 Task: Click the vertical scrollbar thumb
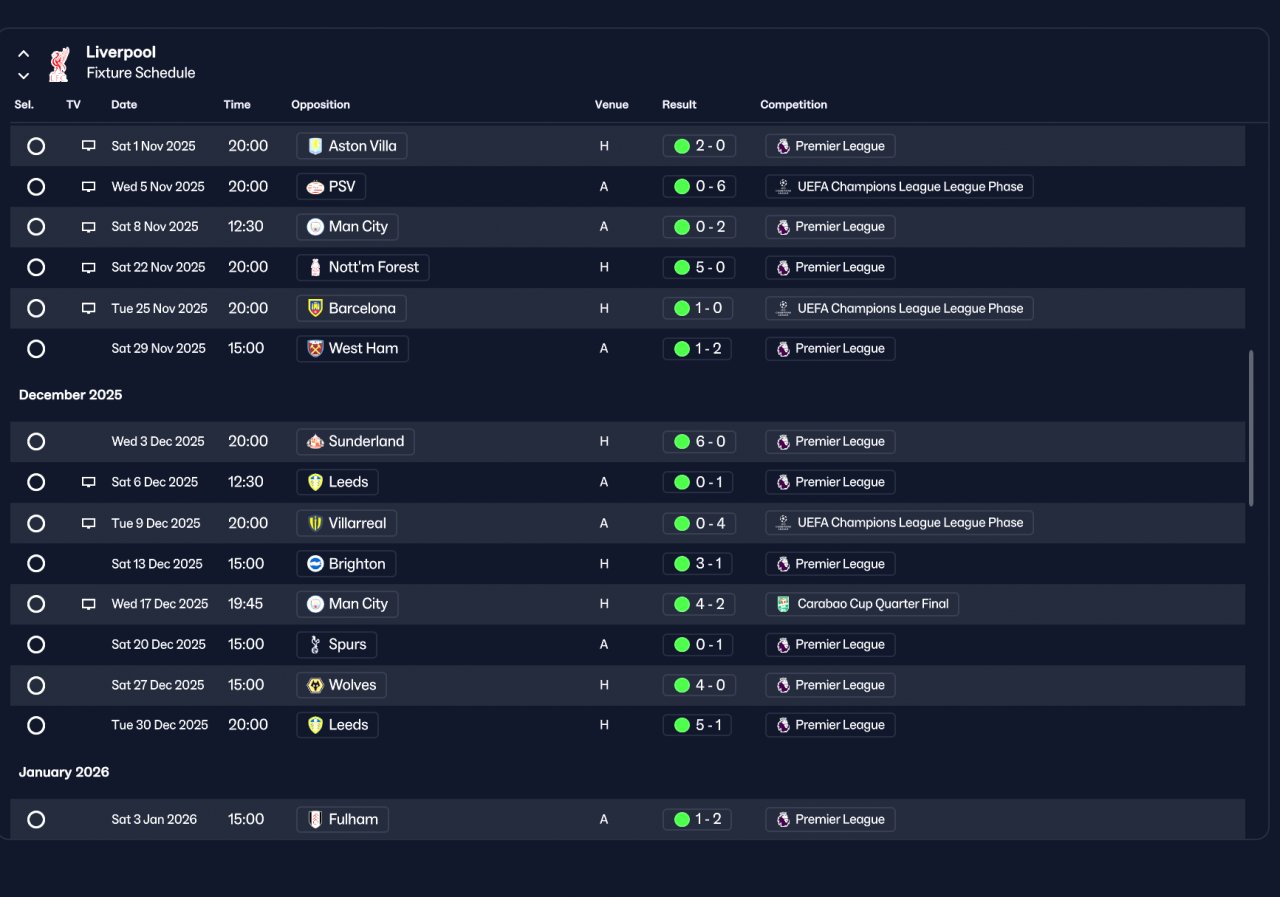[x=1250, y=428]
